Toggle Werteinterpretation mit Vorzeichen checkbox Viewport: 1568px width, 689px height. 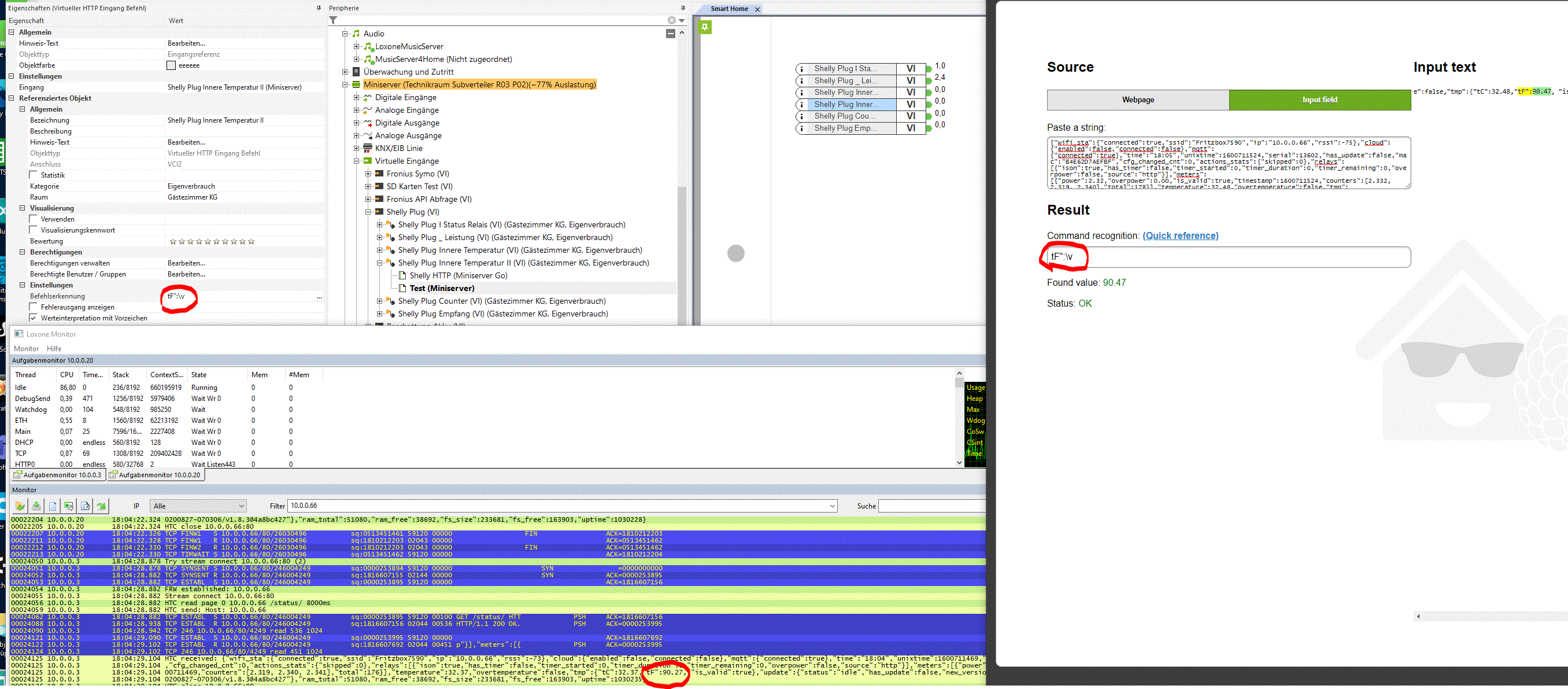click(x=34, y=318)
